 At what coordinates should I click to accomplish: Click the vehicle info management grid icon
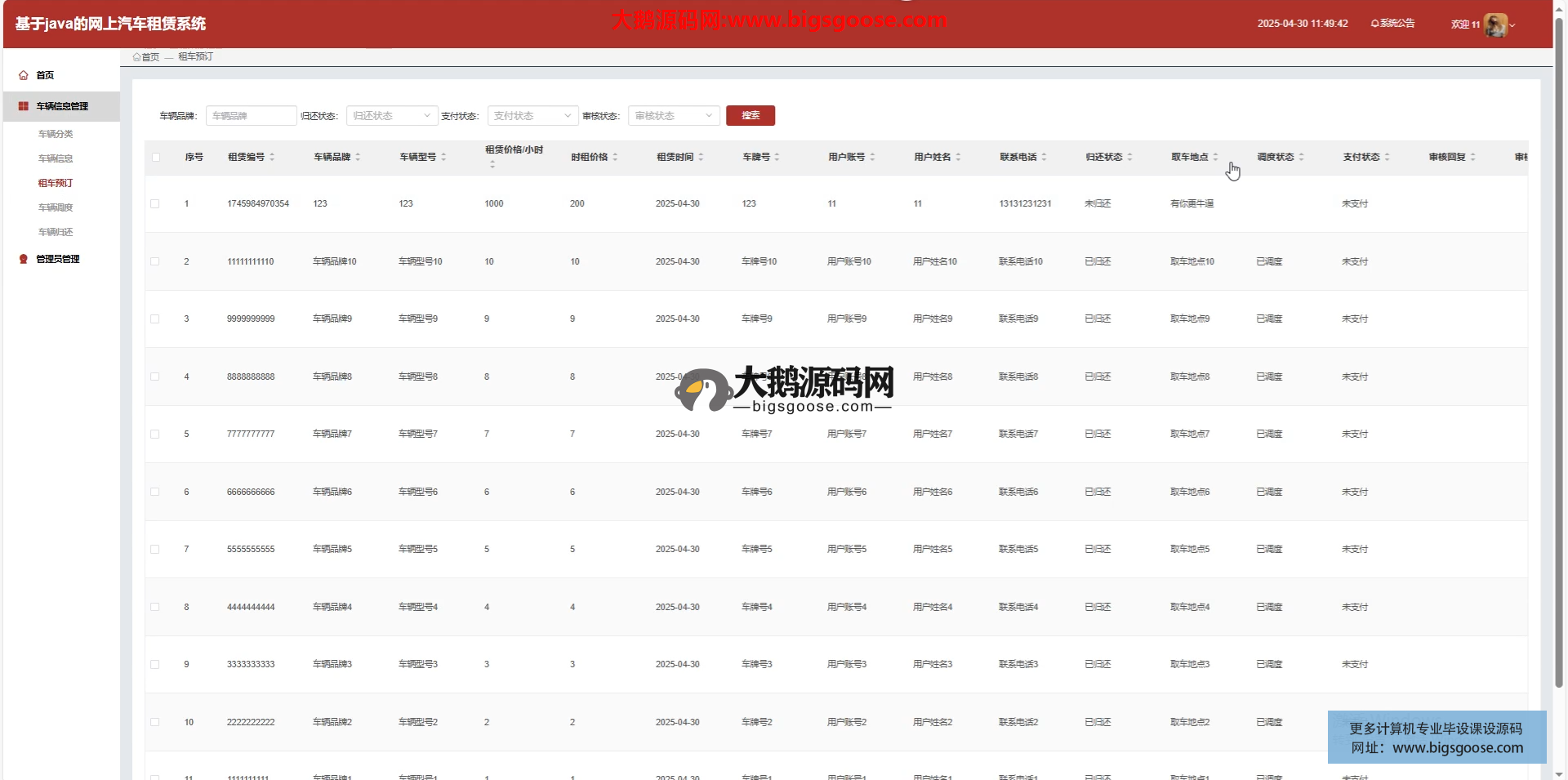tap(24, 106)
